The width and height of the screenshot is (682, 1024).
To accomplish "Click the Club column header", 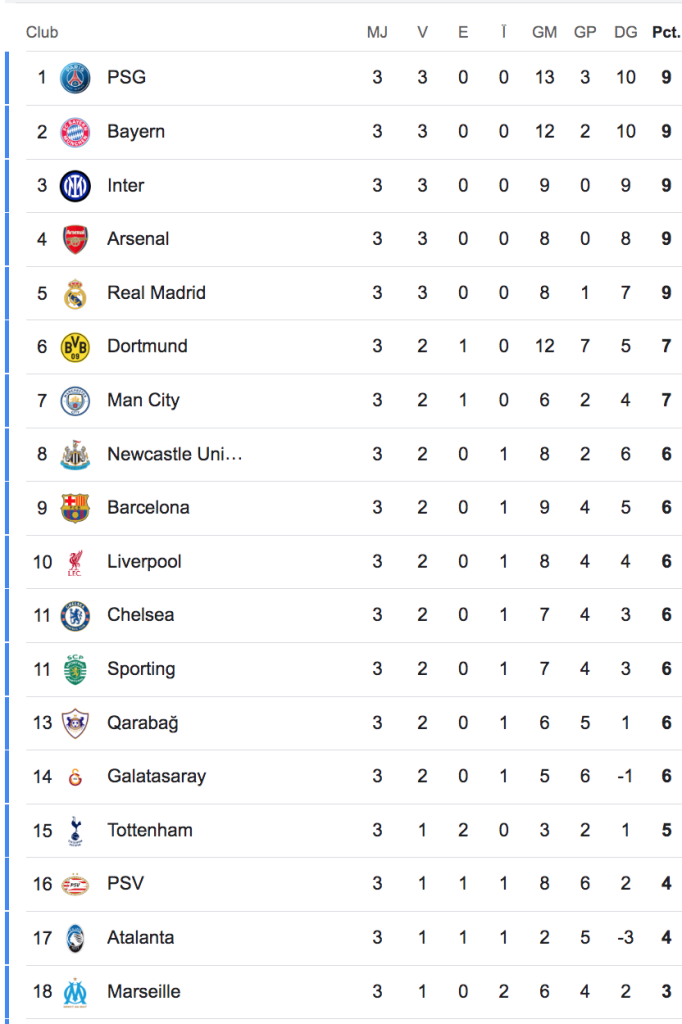I will (42, 32).
